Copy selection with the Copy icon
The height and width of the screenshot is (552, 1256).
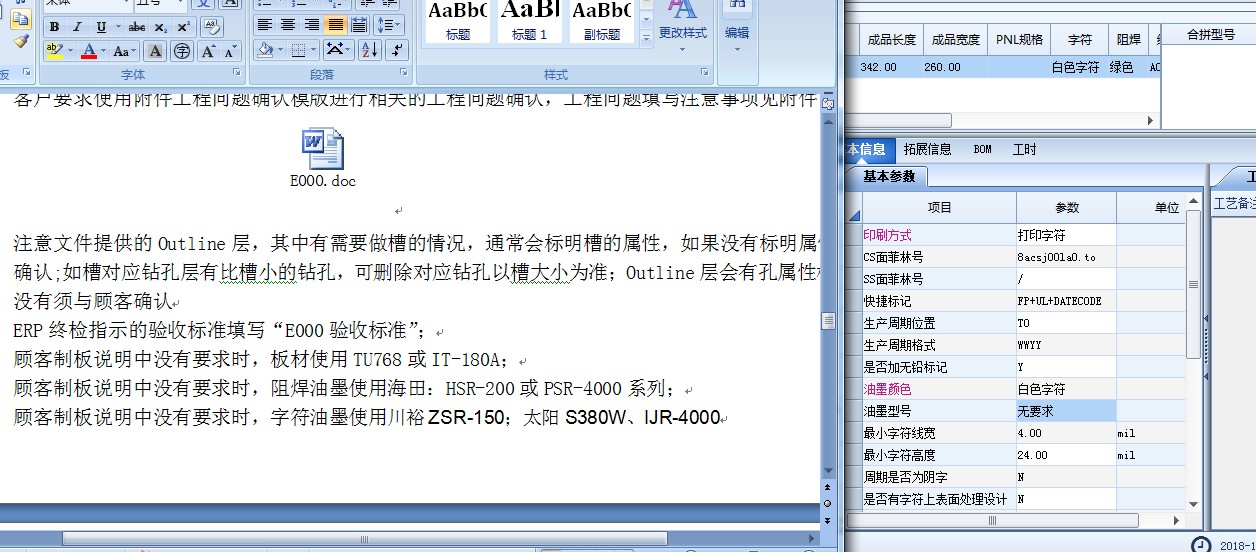pyautogui.click(x=21, y=18)
